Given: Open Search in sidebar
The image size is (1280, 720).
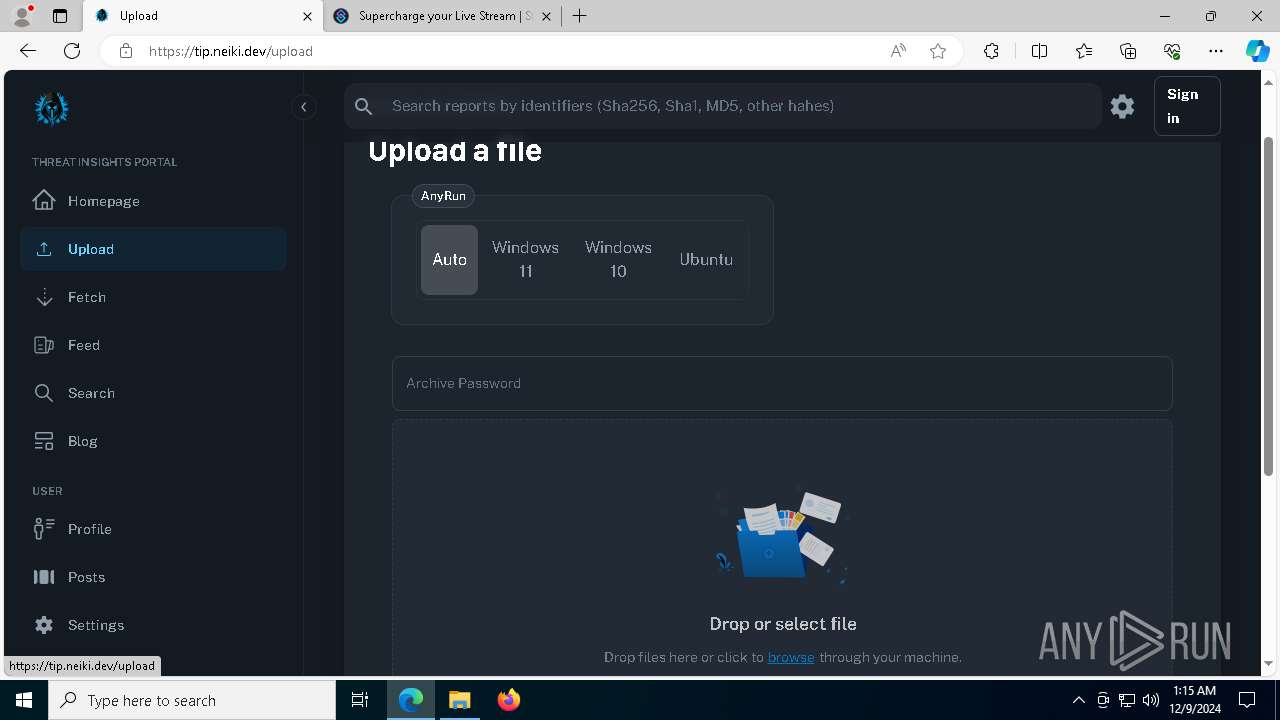Looking at the screenshot, I should click(x=153, y=393).
